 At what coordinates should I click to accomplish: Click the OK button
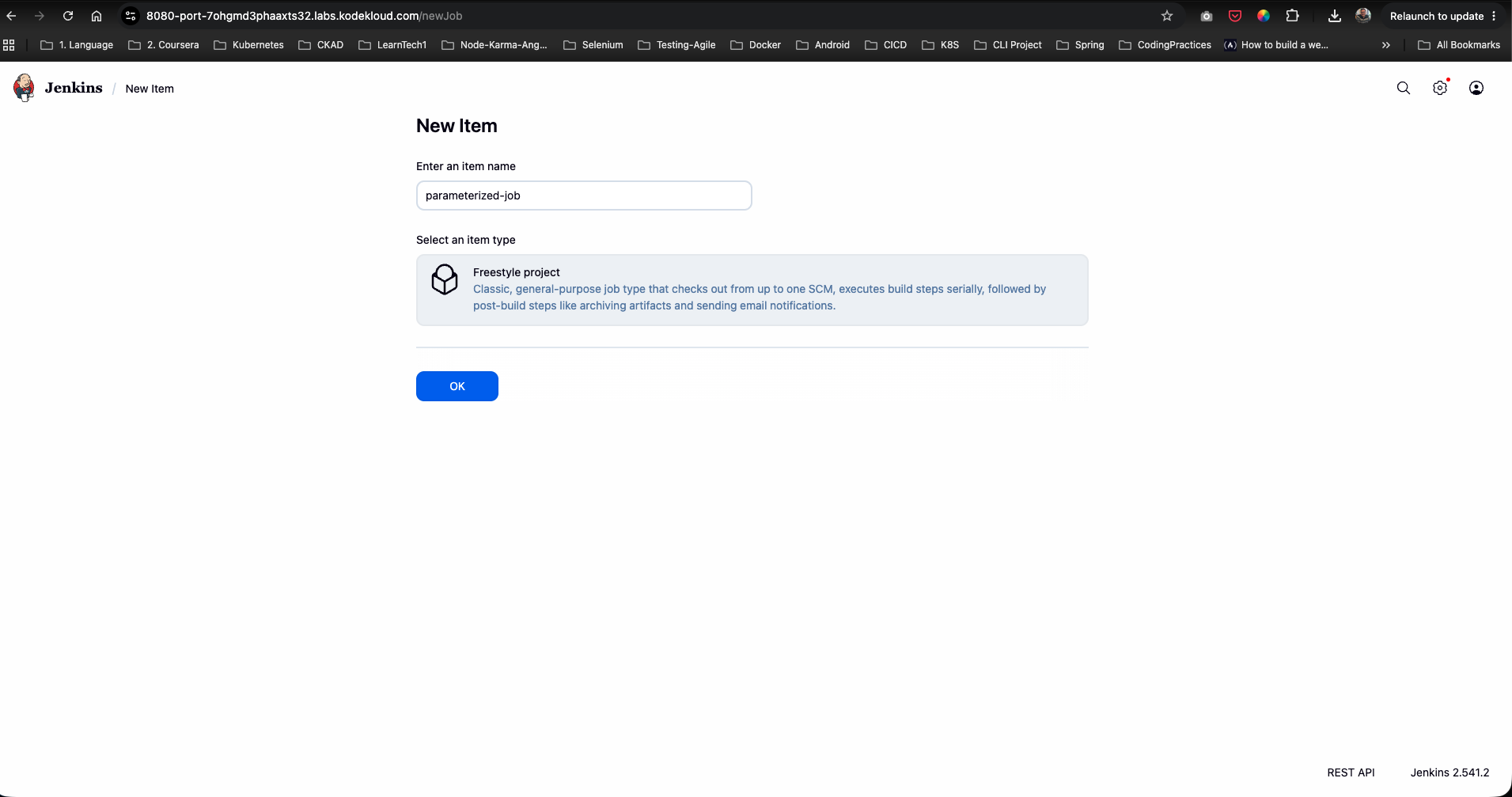point(457,386)
